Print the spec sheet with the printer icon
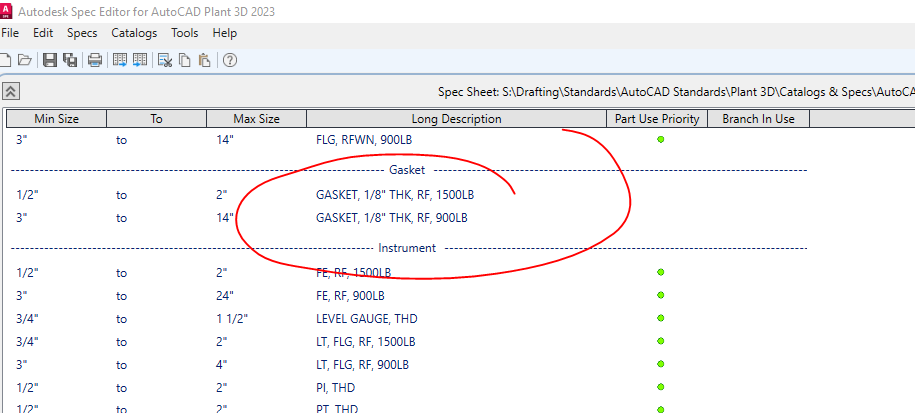This screenshot has height=413, width=915. tap(95, 60)
